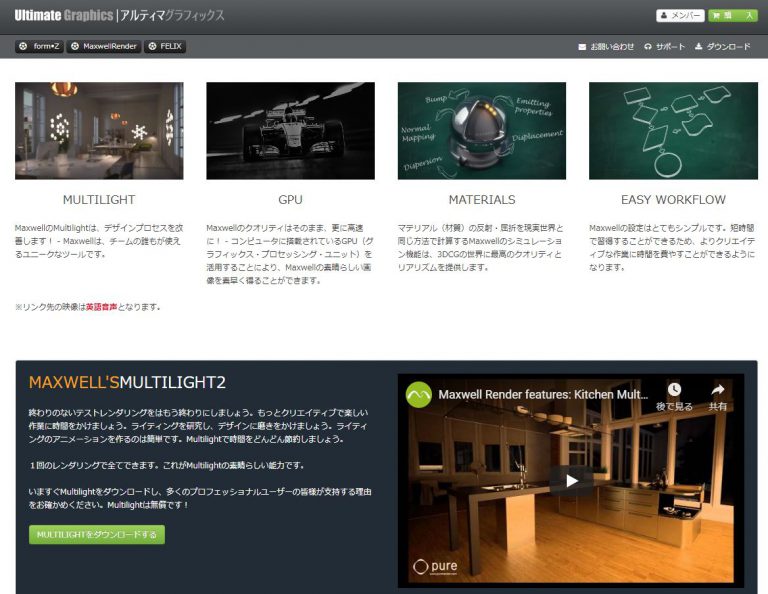Click the person icon on the メンバー button
The height and width of the screenshot is (594, 768).
[664, 16]
